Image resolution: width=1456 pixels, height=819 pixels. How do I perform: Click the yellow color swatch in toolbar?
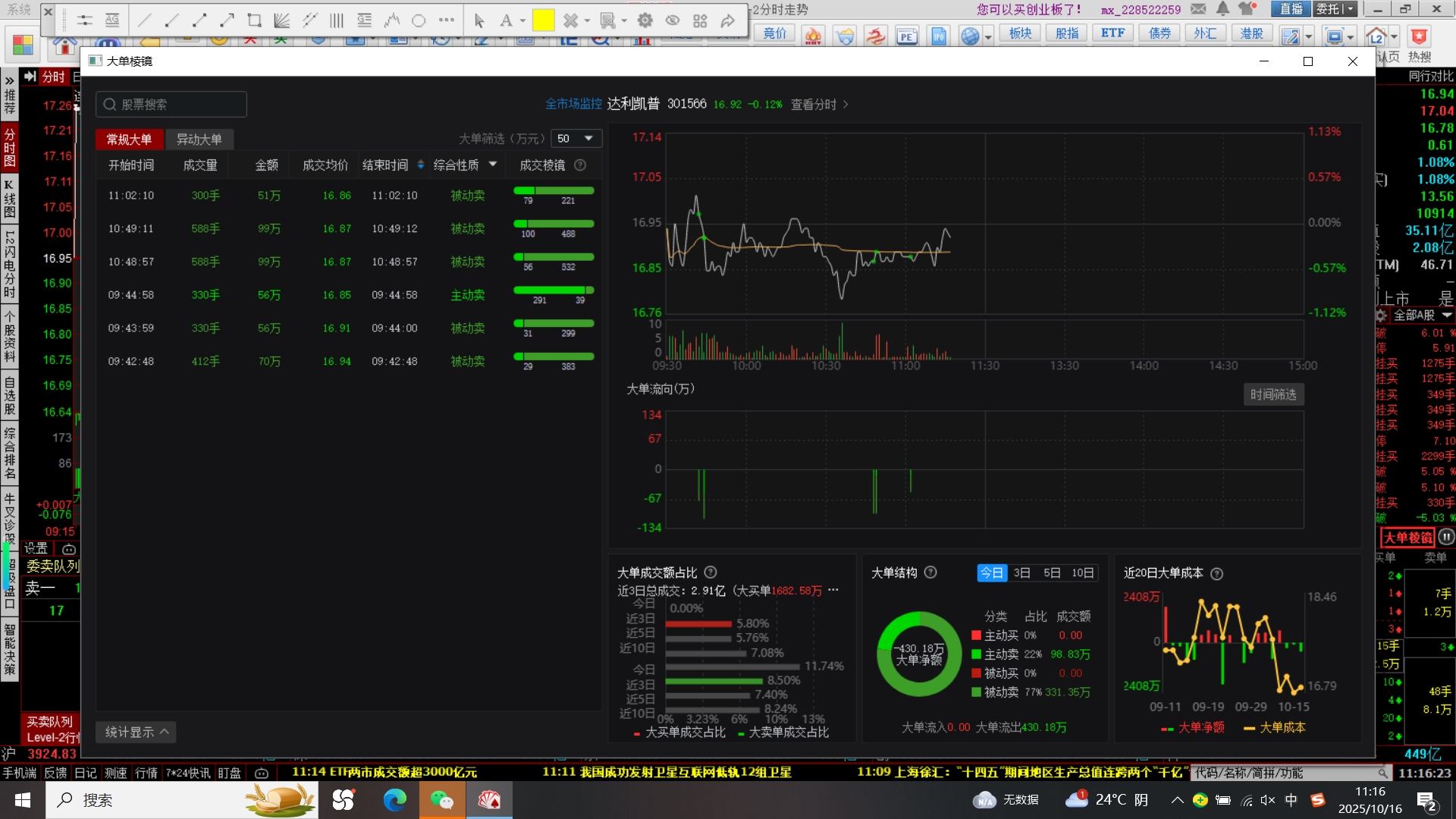click(x=543, y=20)
